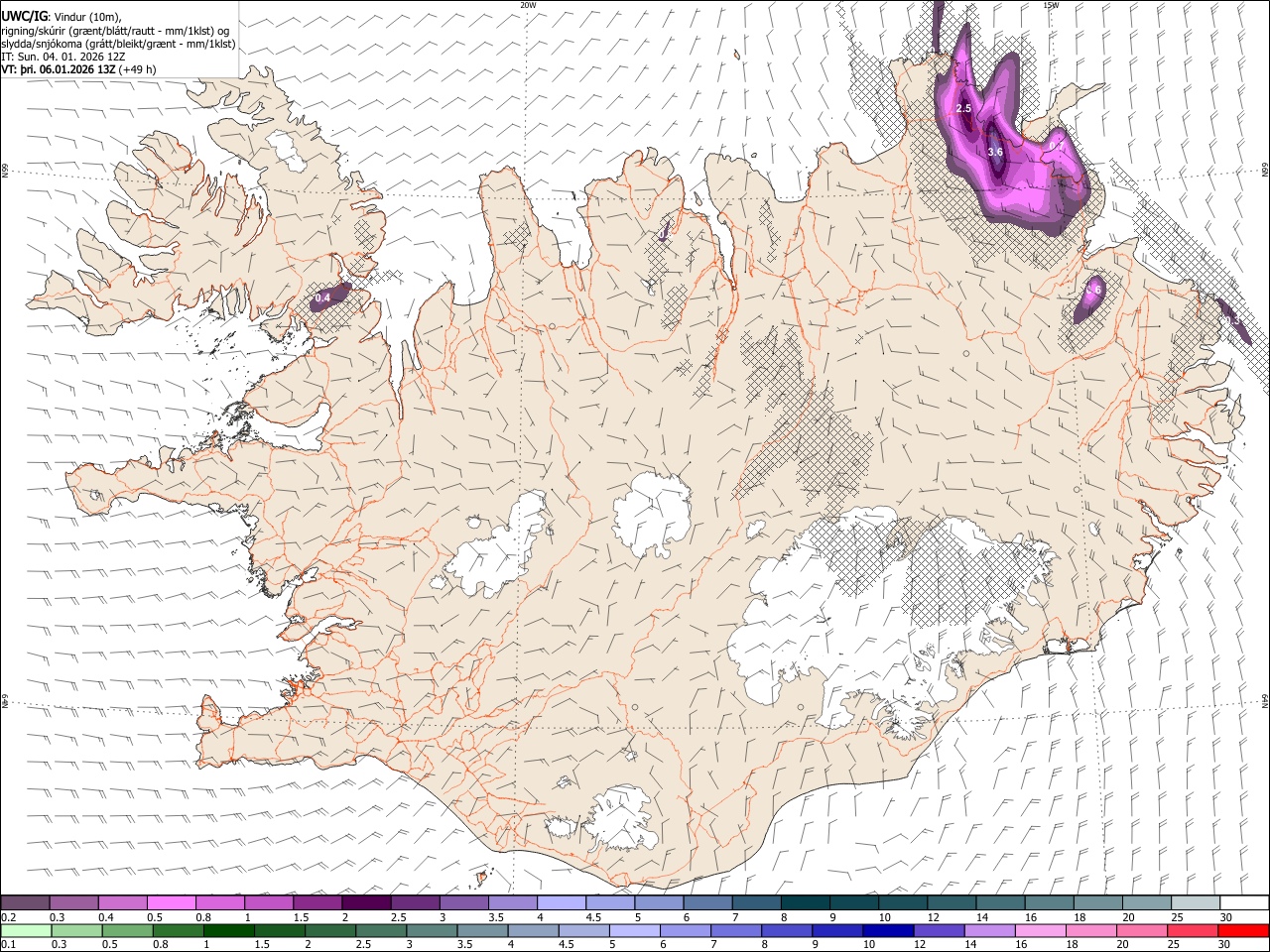Select the bright red 30 swatch in the rain legend
The image size is (1270, 952).
[x=1243, y=931]
